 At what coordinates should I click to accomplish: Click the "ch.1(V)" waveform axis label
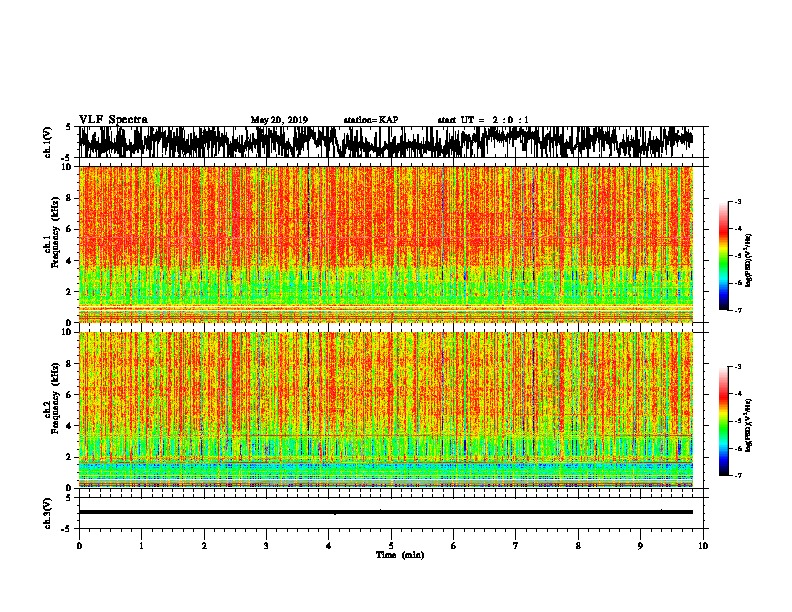(48, 142)
